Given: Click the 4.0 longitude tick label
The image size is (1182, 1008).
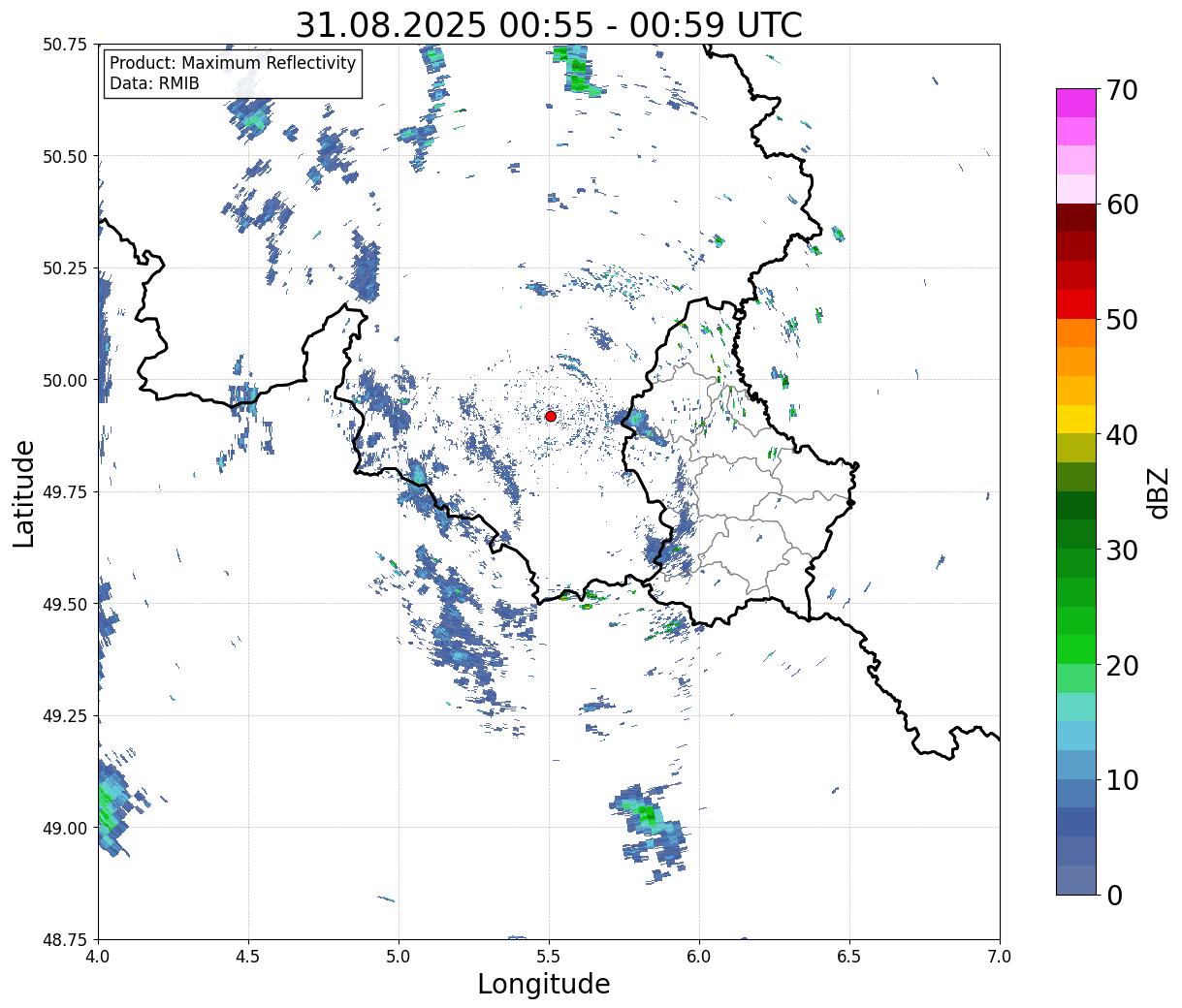Looking at the screenshot, I should [98, 956].
